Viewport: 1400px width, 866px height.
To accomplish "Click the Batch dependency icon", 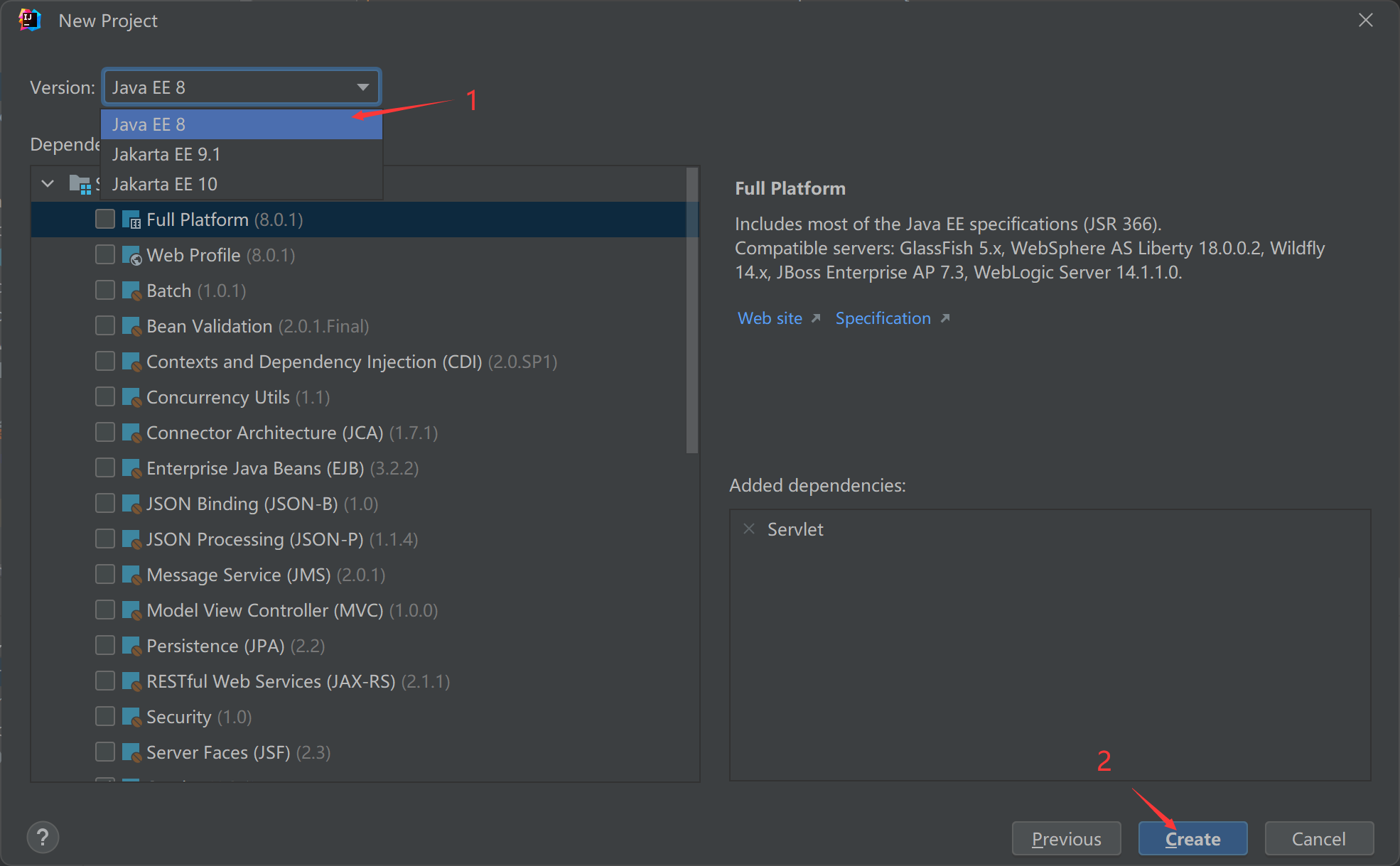I will tap(131, 291).
